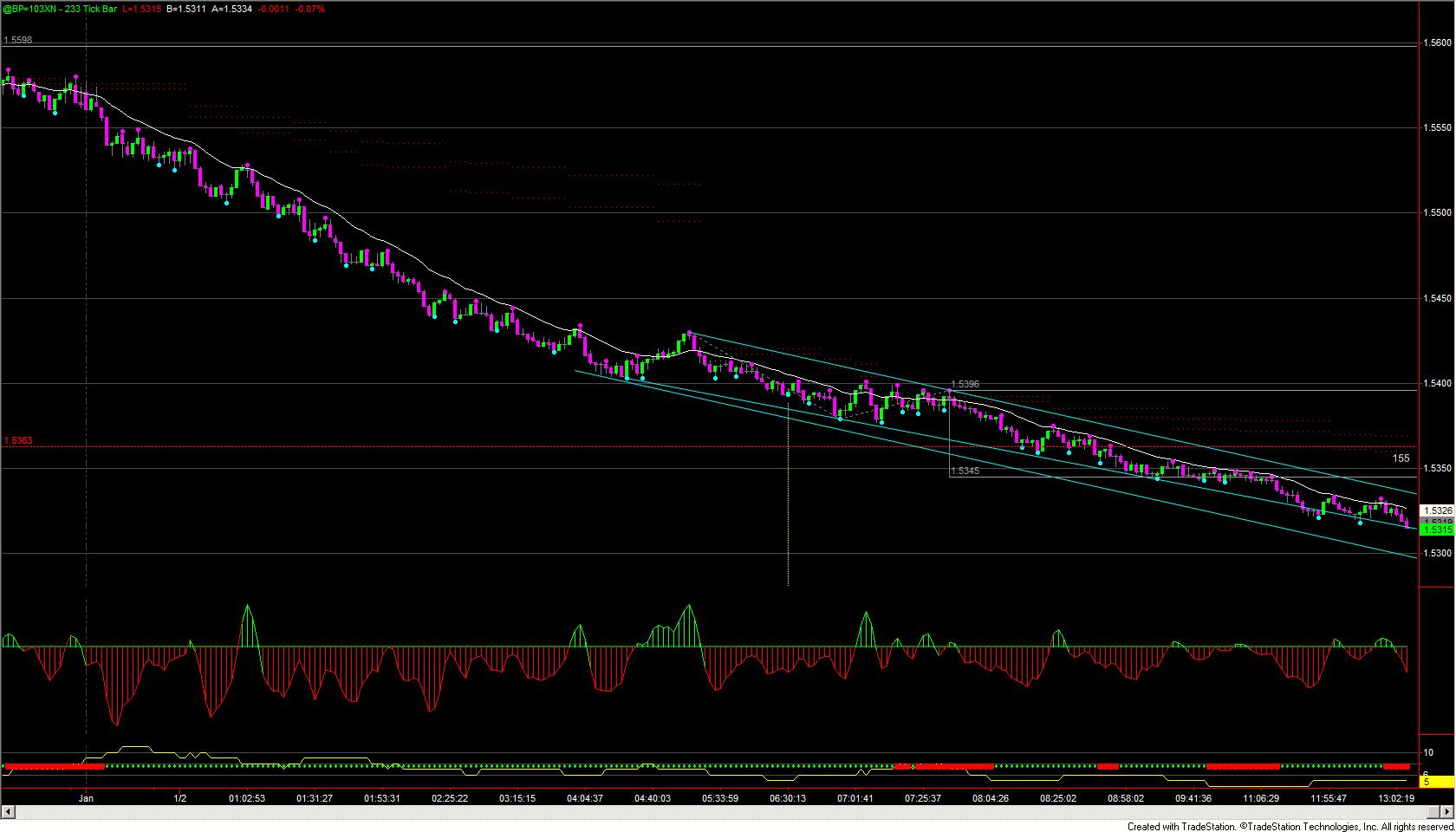Viewport: 1456px width, 832px height.
Task: Click the 07:01:41 time axis label
Action: 855,798
